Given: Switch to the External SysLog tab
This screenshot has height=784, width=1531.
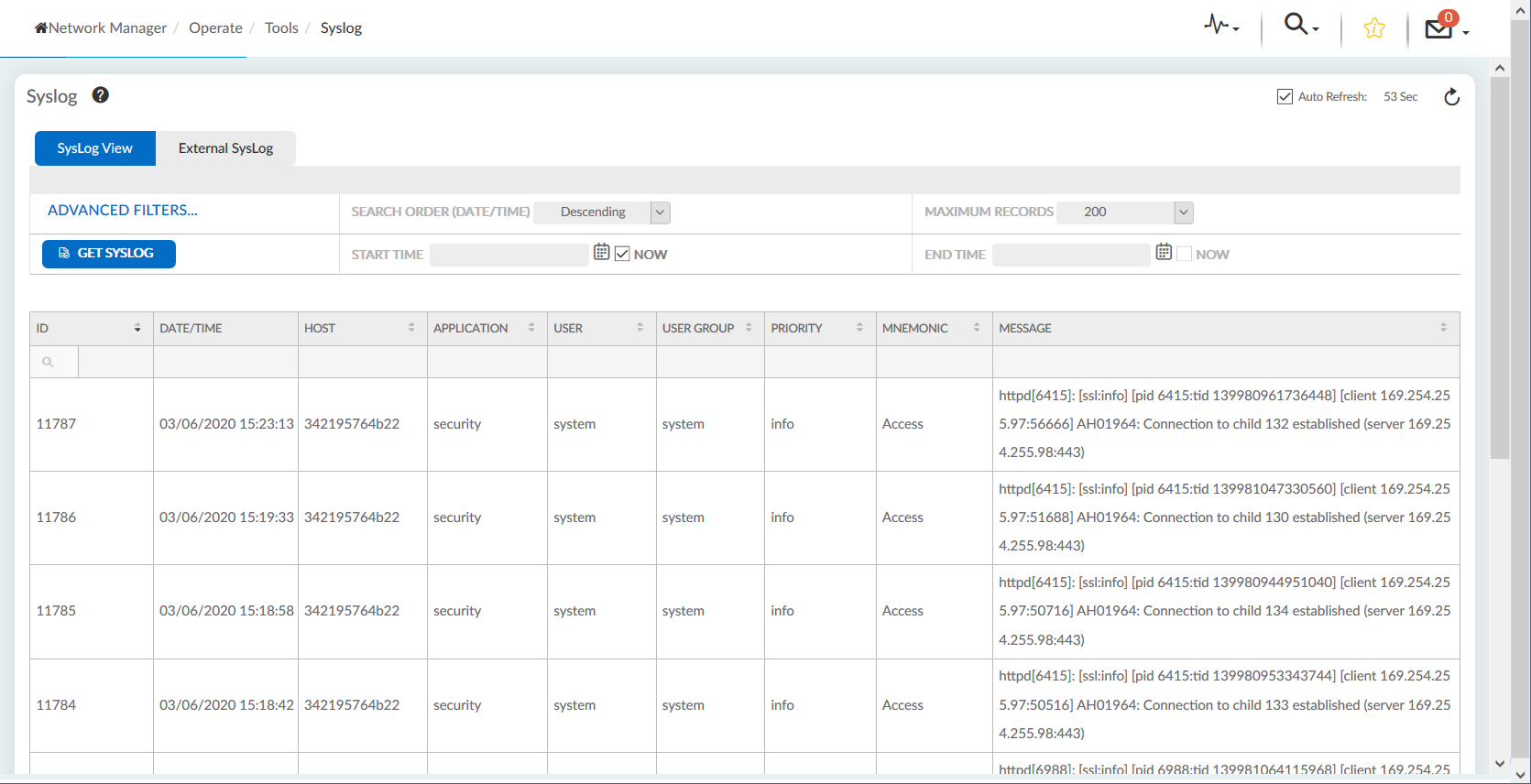Looking at the screenshot, I should pyautogui.click(x=225, y=148).
